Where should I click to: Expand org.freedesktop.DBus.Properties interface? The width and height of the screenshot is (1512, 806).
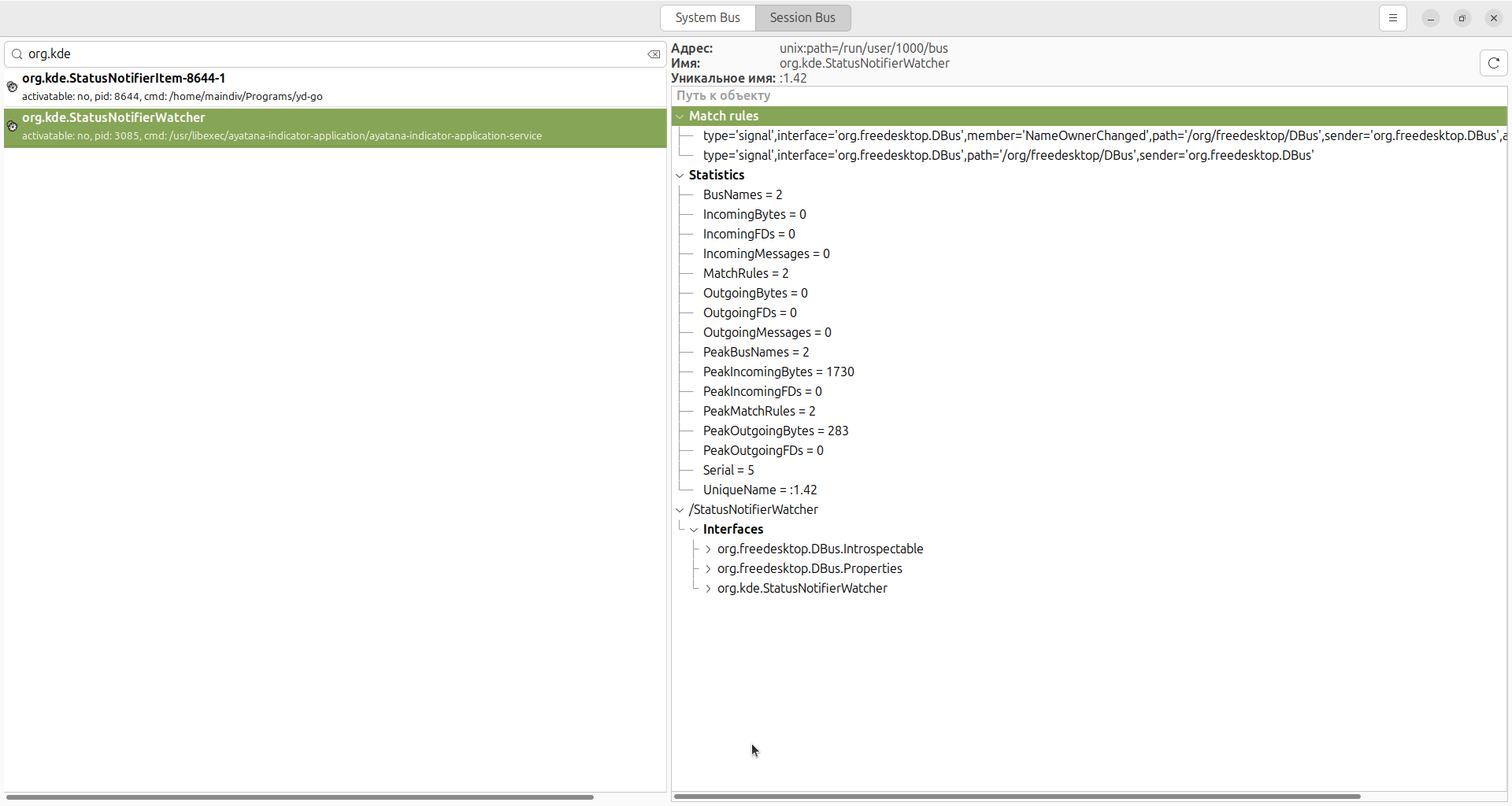coord(708,569)
